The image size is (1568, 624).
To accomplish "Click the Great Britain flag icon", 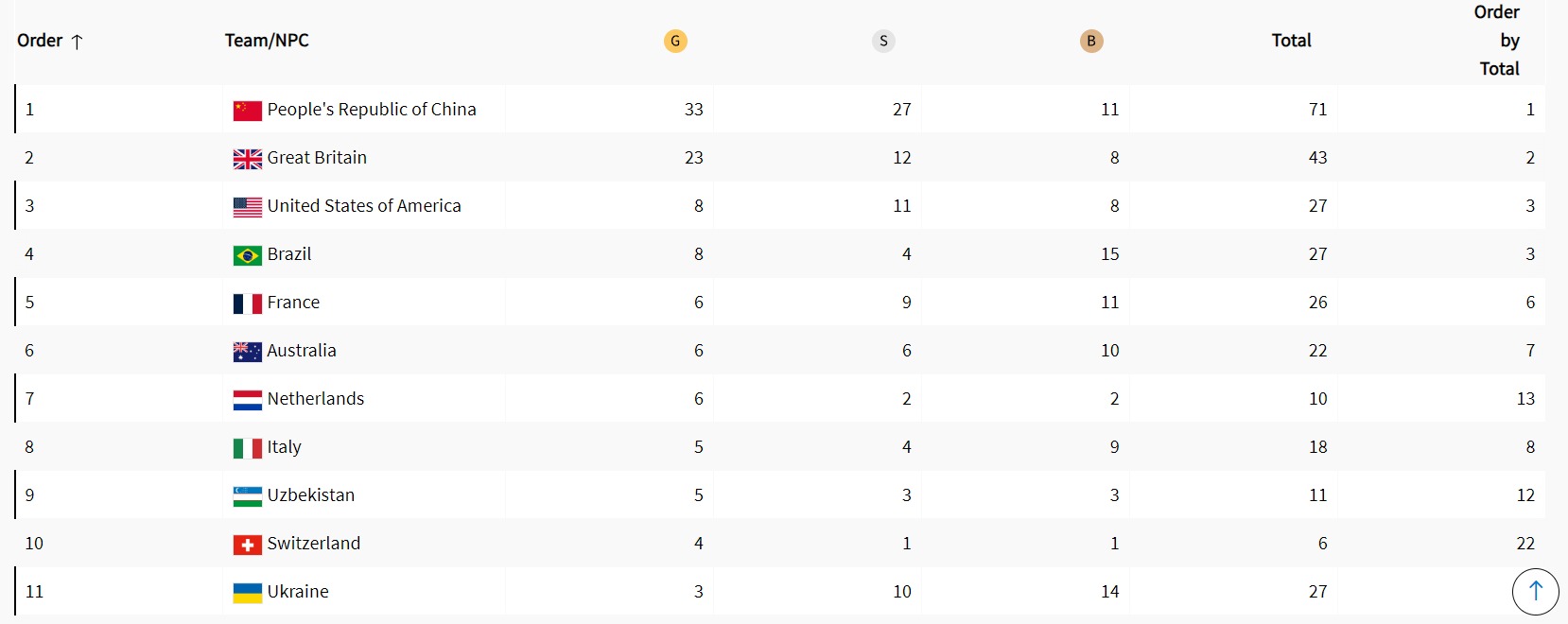I will (247, 159).
